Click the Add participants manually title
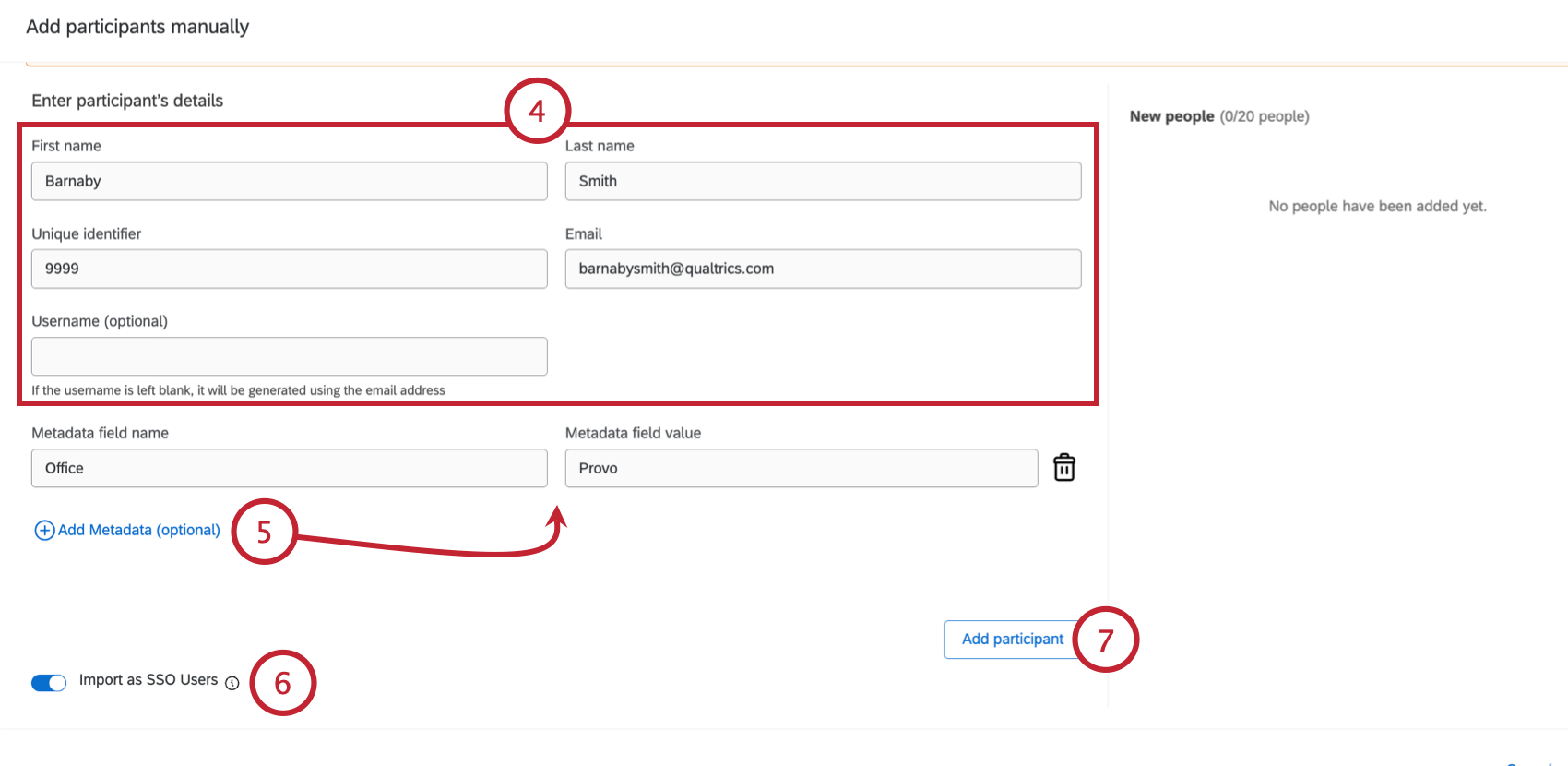Screen dimensions: 1568x766 [137, 27]
